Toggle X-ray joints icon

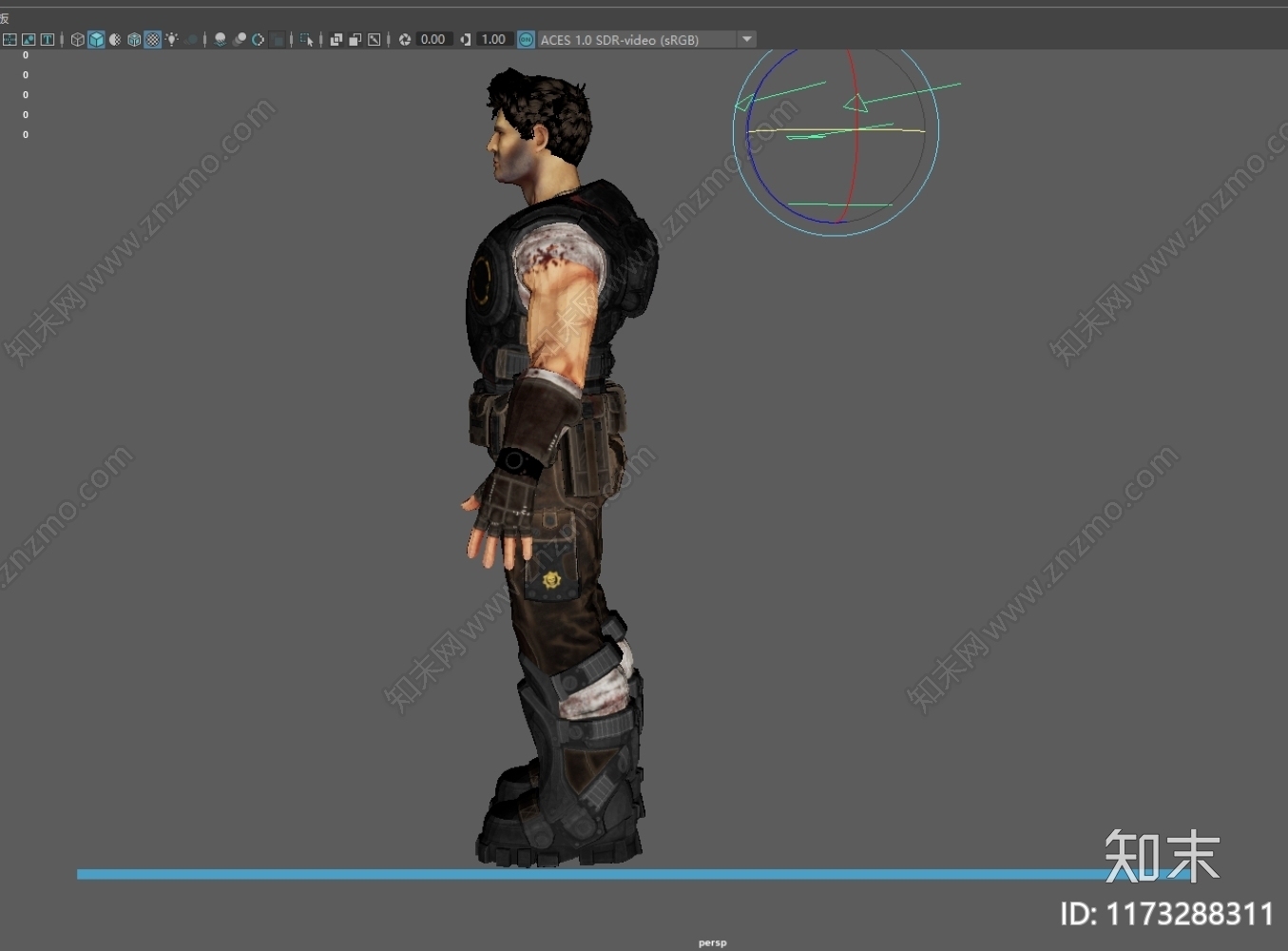375,39
